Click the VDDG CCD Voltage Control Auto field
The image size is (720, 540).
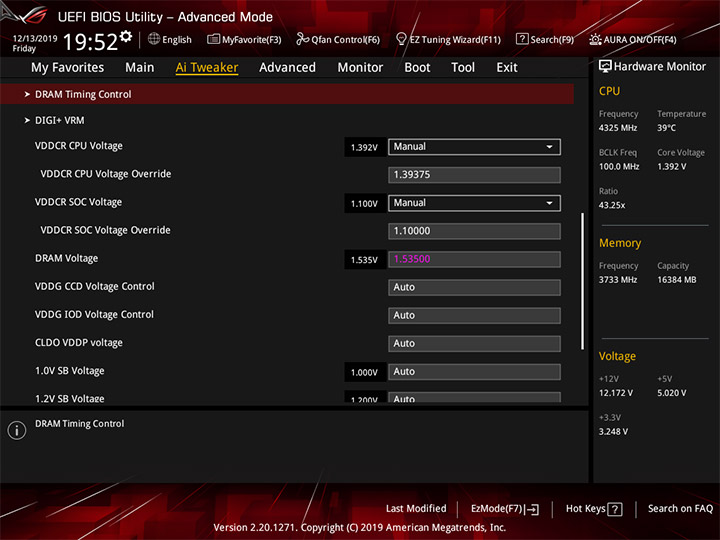[474, 287]
